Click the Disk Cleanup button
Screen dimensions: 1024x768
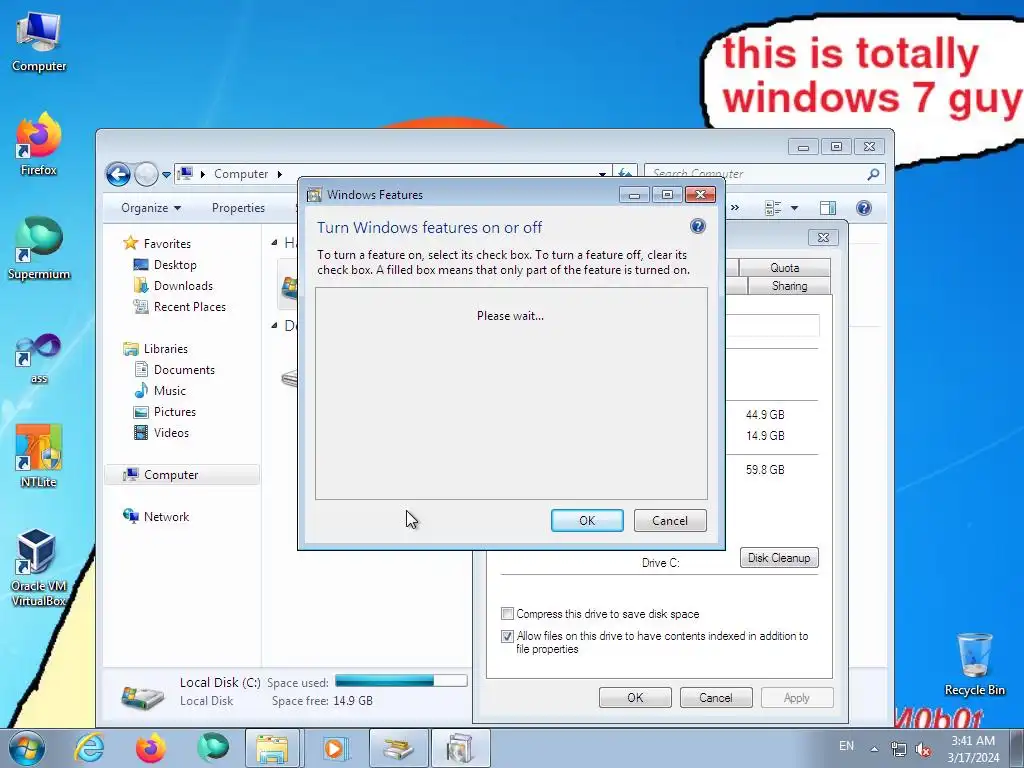(779, 558)
